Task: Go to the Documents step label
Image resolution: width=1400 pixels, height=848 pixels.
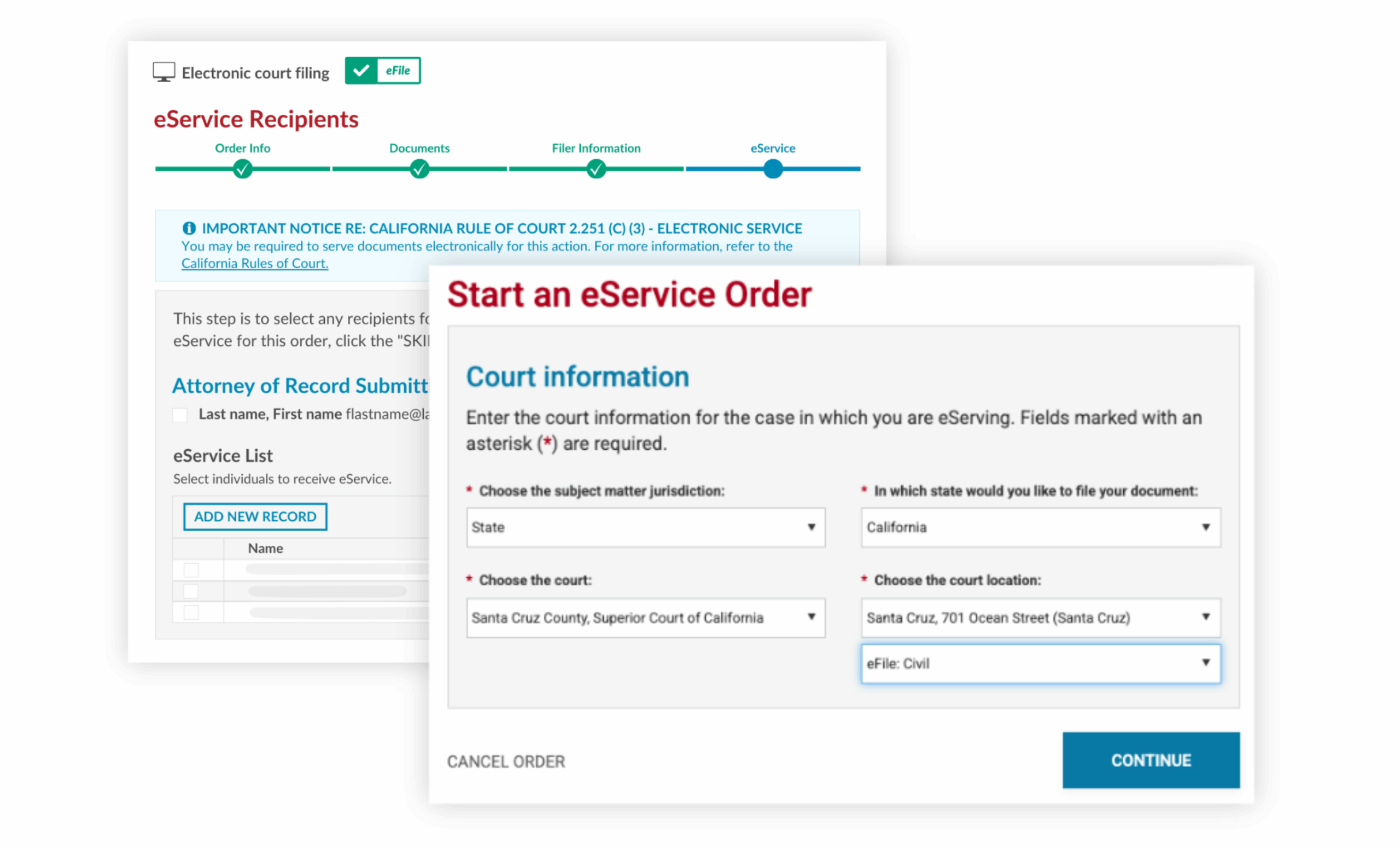Action: pos(419,148)
